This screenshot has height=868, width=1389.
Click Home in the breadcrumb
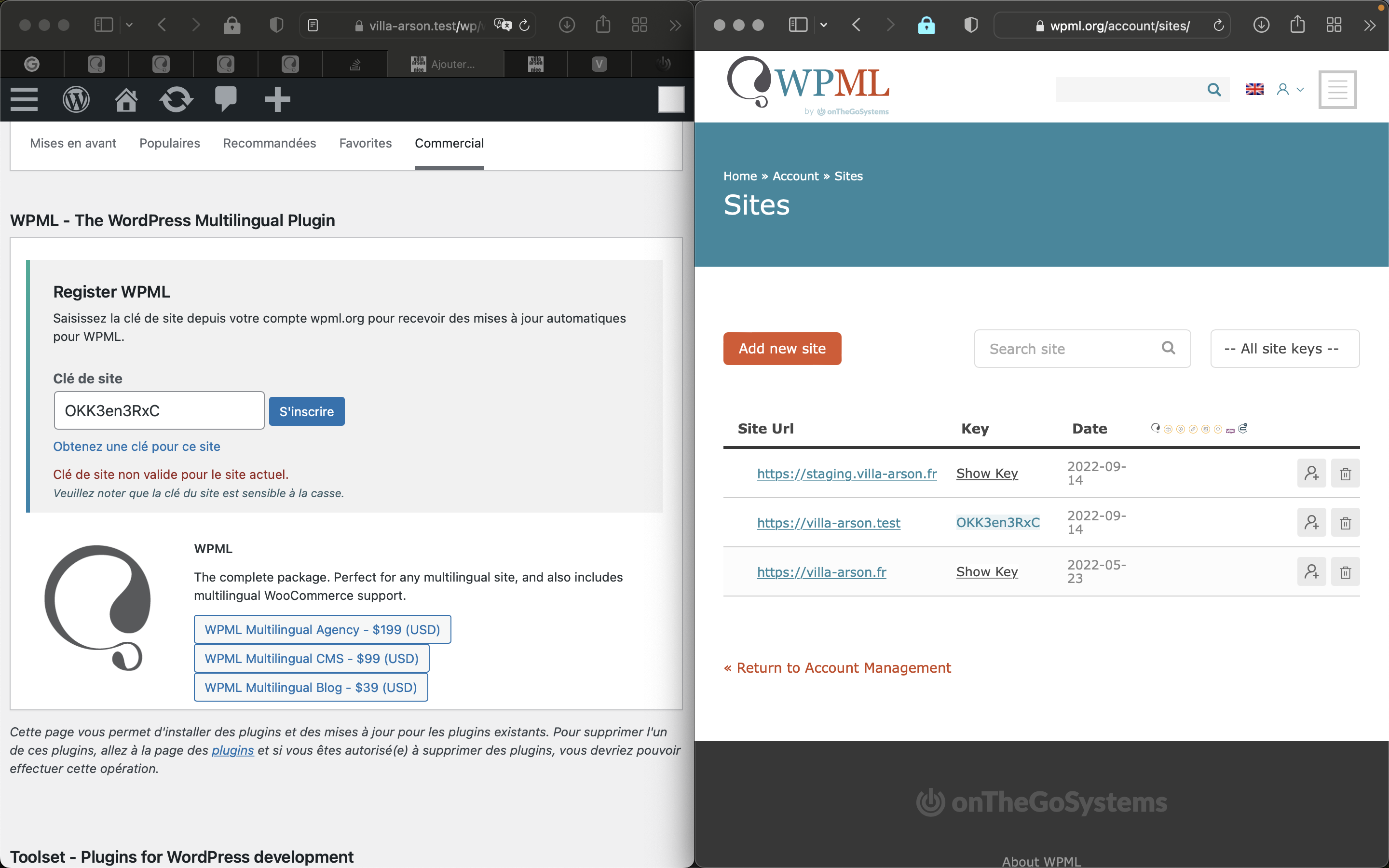[740, 176]
